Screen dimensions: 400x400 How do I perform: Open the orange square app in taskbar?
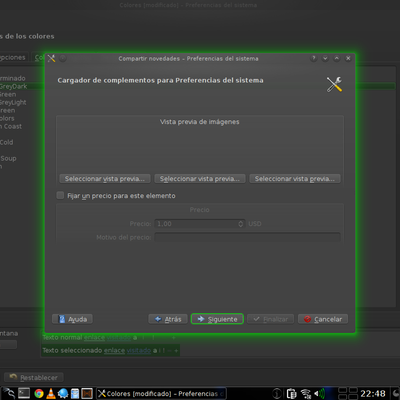pyautogui.click(x=87, y=394)
